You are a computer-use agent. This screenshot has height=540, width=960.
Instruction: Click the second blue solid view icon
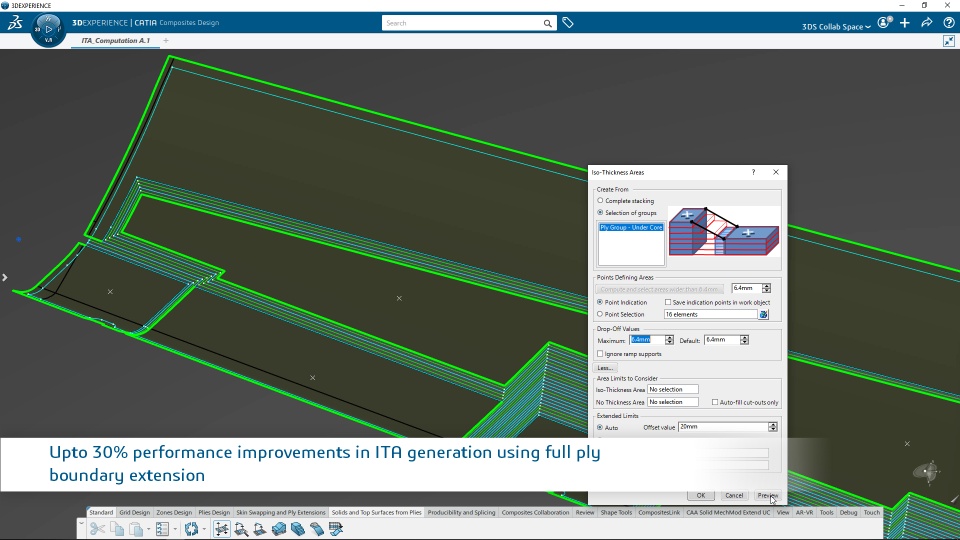298,529
